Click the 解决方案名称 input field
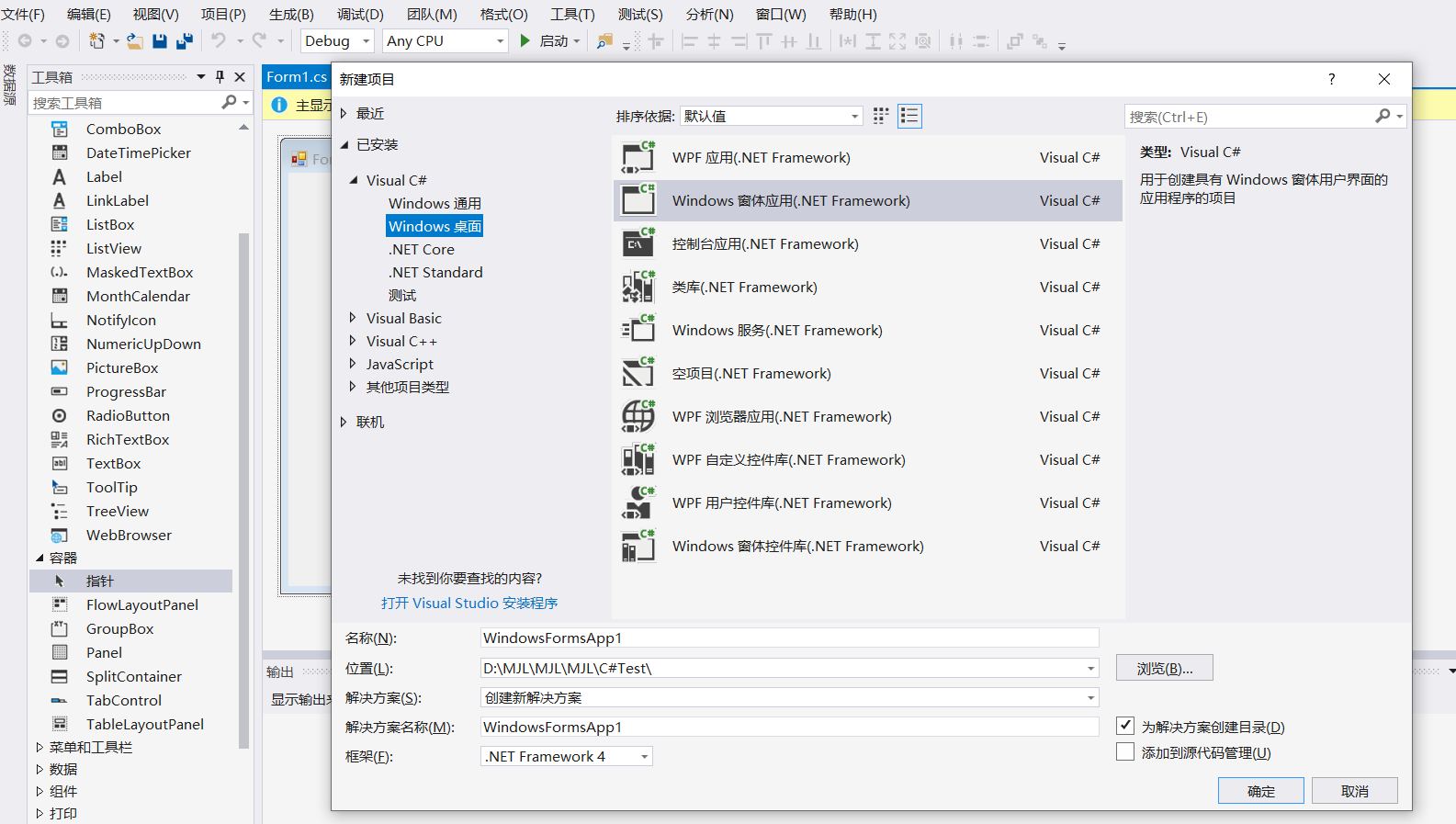The width and height of the screenshot is (1456, 824). click(x=789, y=727)
